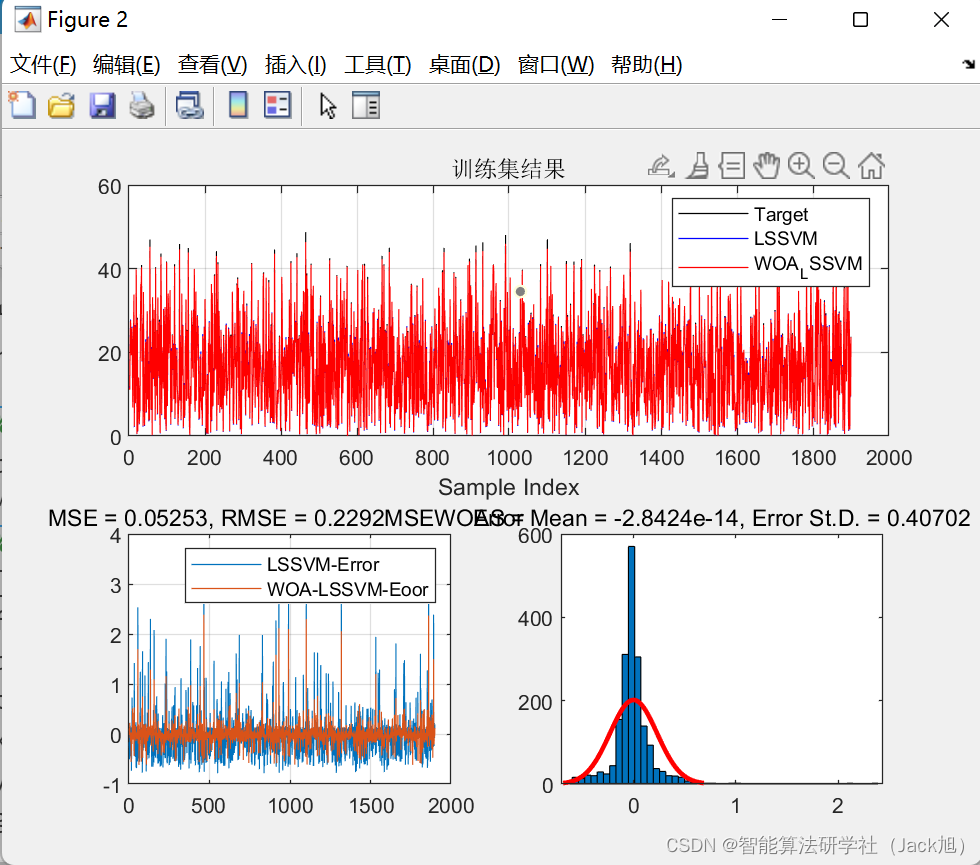Screen dimensions: 980x865
Task: Select the zoom in magnifier
Action: pyautogui.click(x=801, y=166)
